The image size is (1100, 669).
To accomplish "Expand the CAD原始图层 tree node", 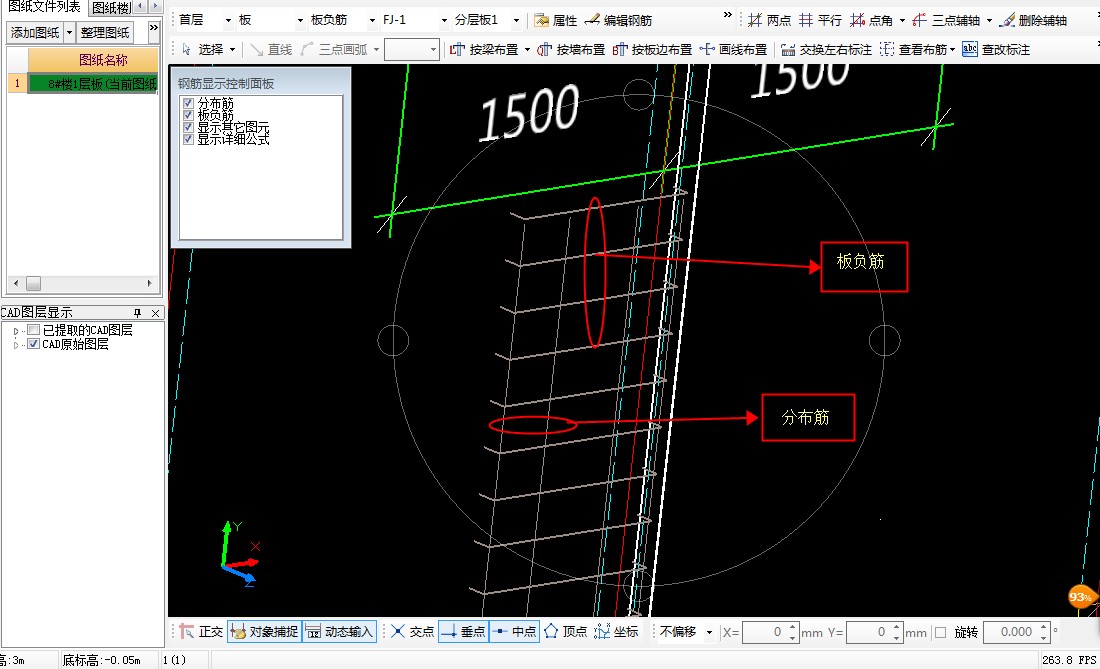I will pos(16,344).
